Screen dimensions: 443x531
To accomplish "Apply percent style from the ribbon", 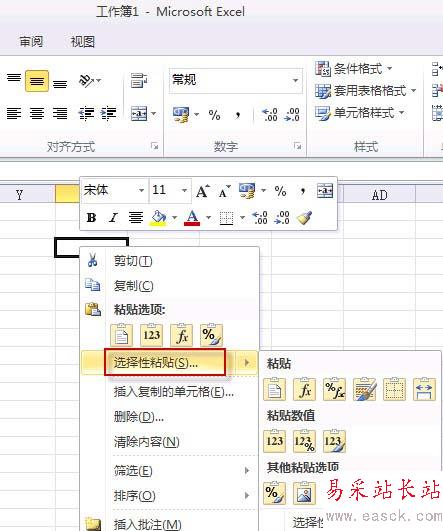I will [x=214, y=114].
